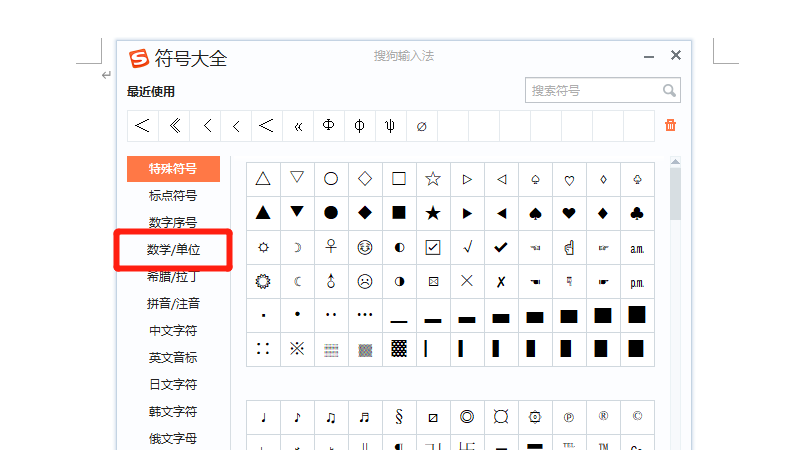Clear recent symbols with the trash icon
The height and width of the screenshot is (450, 800).
click(670, 125)
